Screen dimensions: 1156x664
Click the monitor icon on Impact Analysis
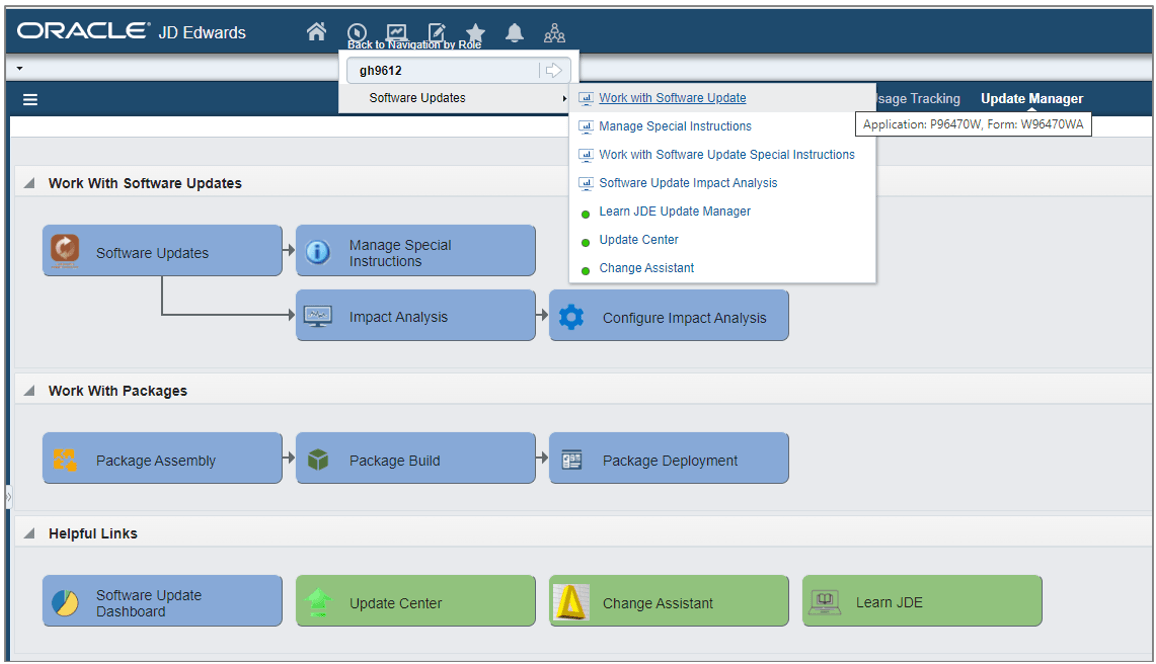[318, 317]
